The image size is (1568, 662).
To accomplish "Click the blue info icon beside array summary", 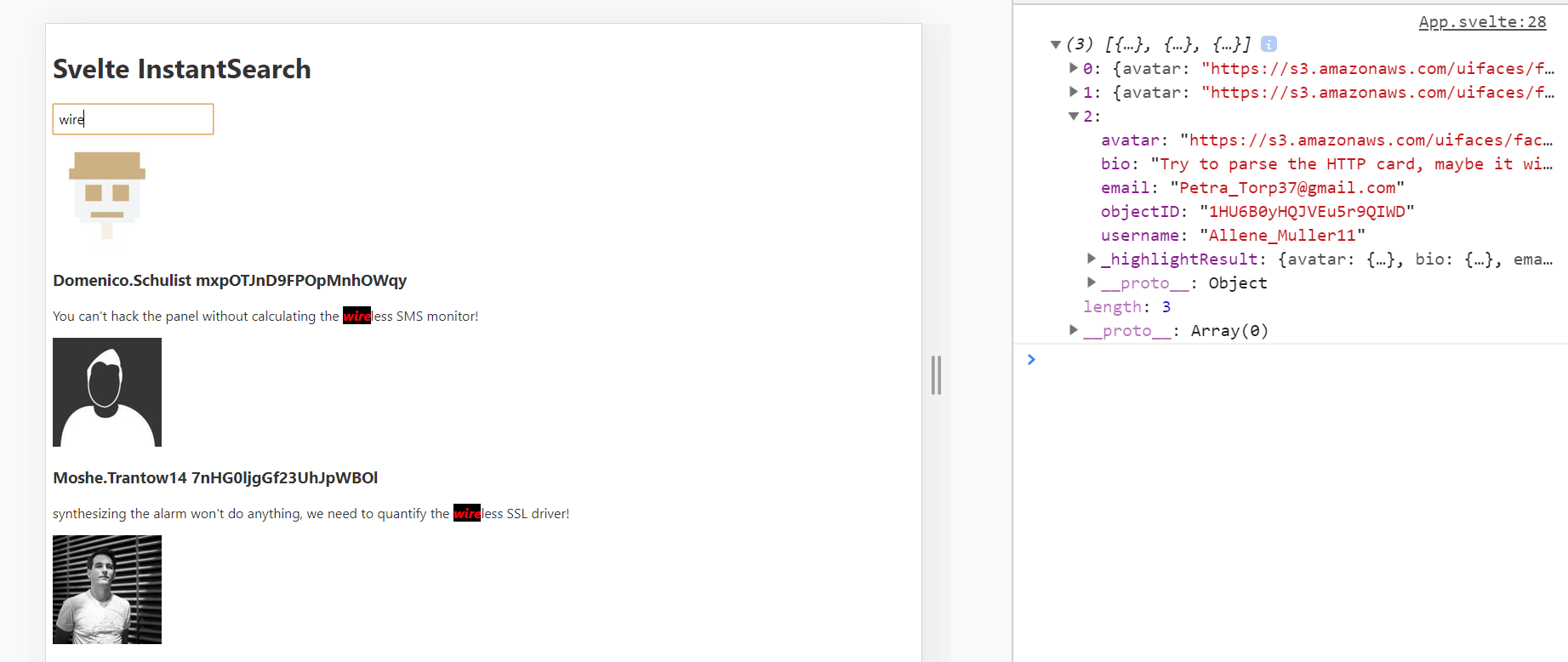I will pos(1269,44).
